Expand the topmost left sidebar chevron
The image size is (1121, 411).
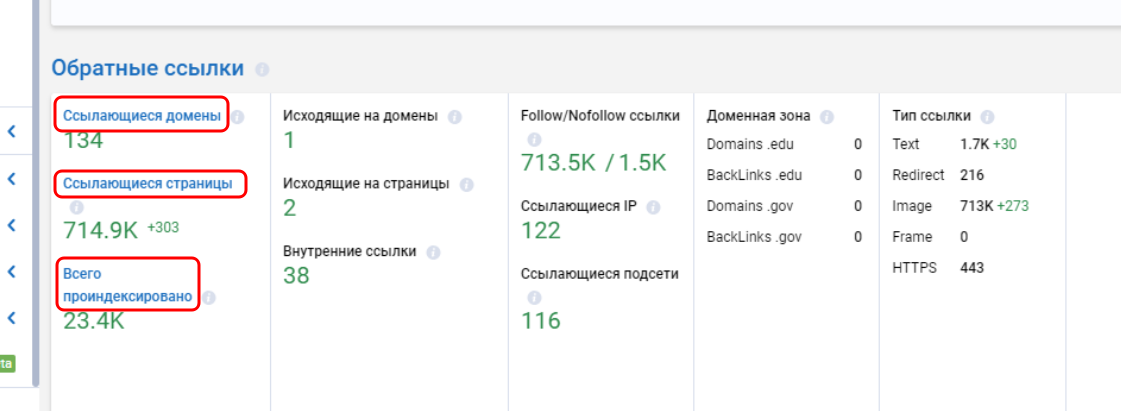[12, 132]
